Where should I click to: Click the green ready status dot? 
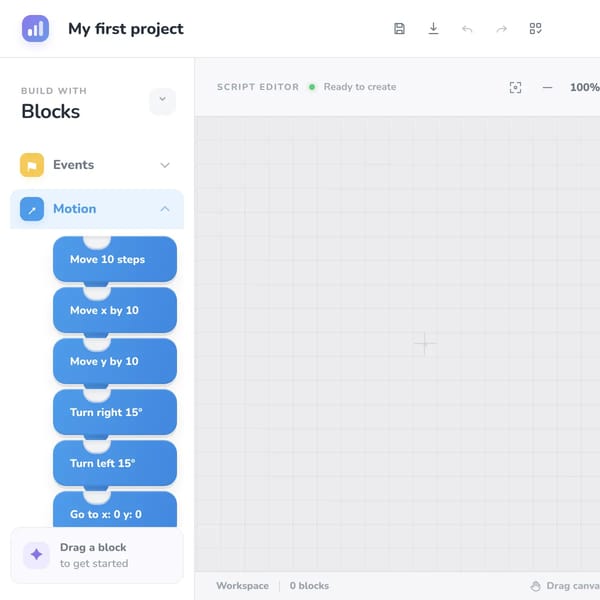[x=312, y=87]
